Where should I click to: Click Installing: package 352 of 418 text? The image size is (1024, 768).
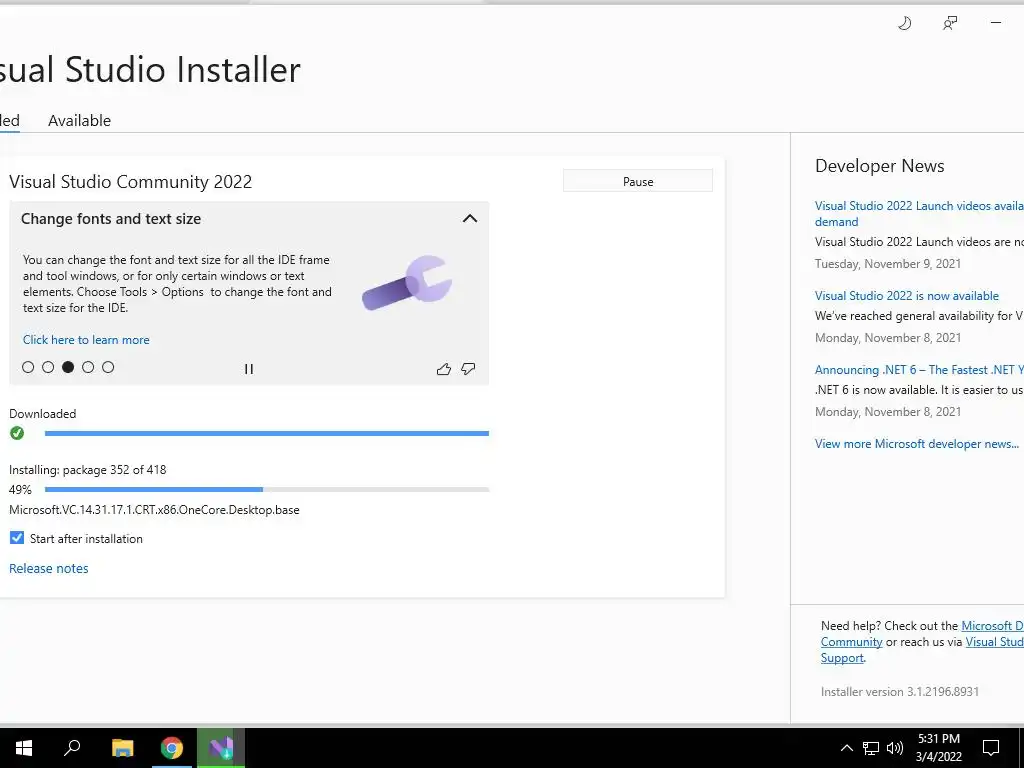pyautogui.click(x=88, y=470)
